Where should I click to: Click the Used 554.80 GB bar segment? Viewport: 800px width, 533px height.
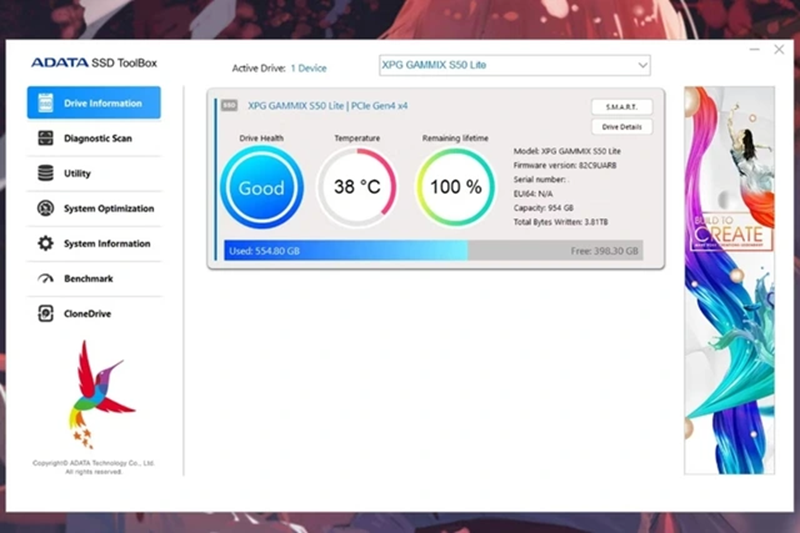(346, 250)
